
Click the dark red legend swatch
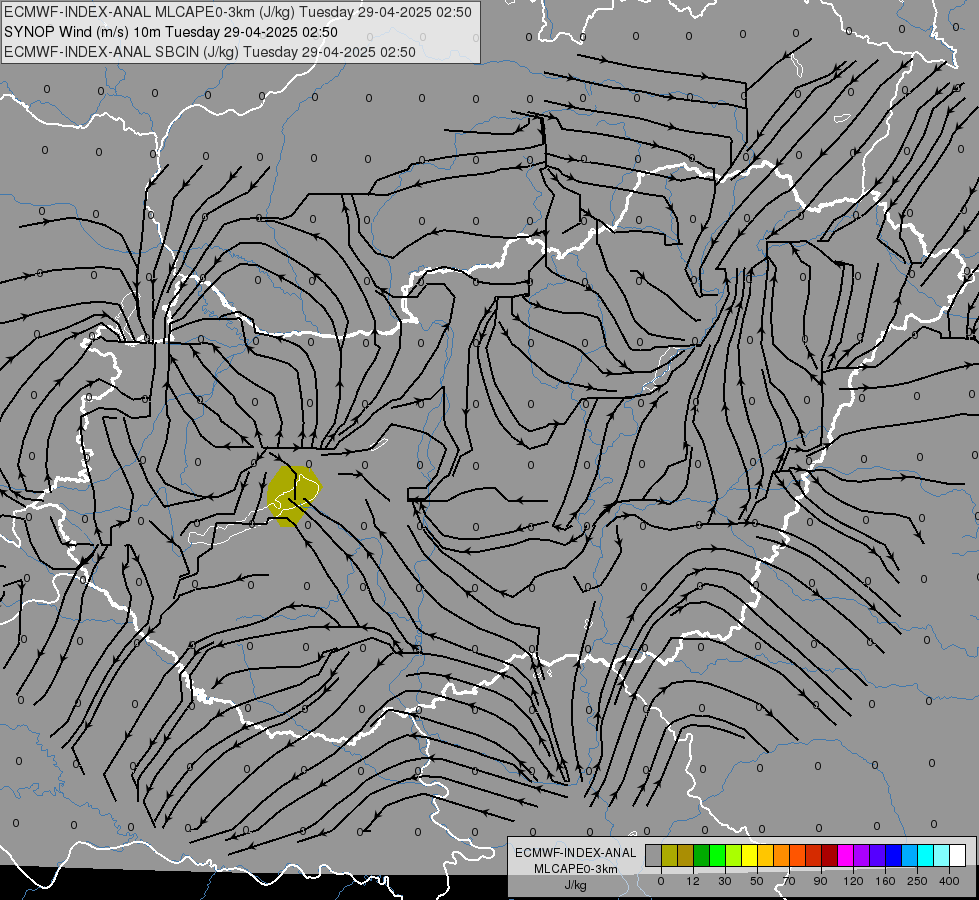(x=829, y=855)
